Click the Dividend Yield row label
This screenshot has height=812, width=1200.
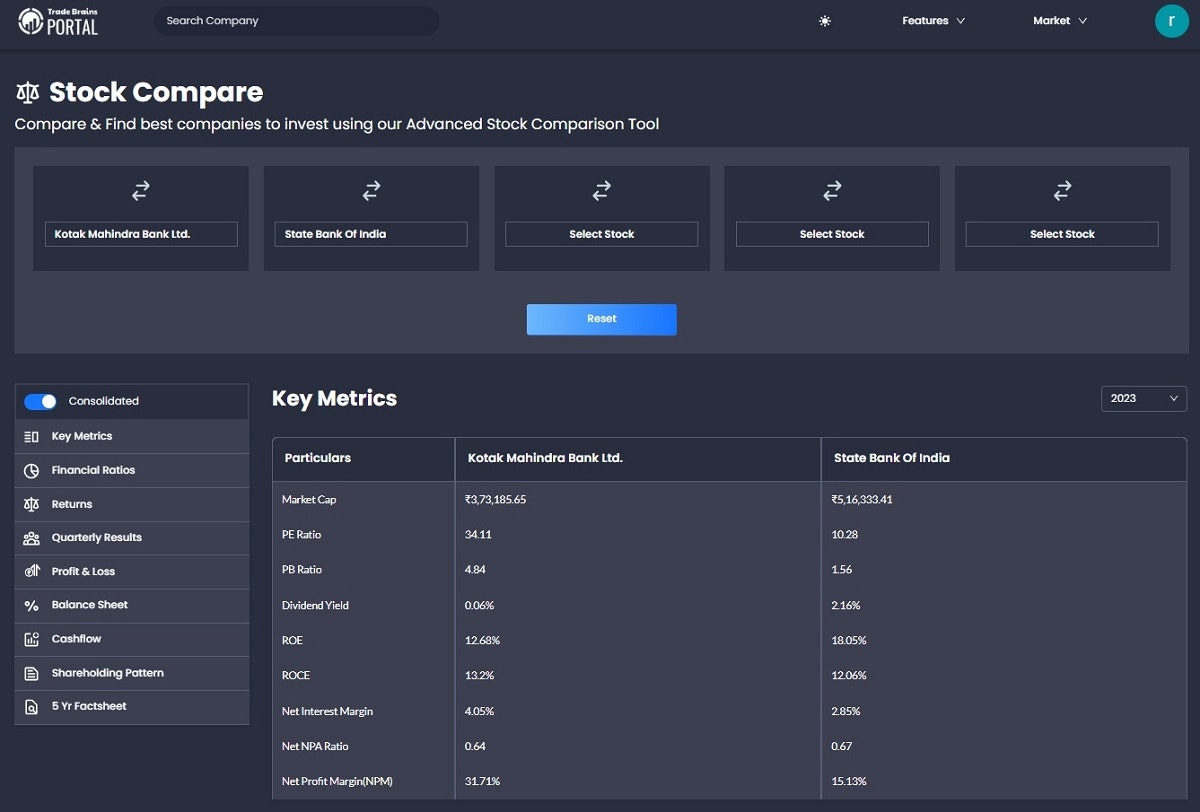(315, 605)
